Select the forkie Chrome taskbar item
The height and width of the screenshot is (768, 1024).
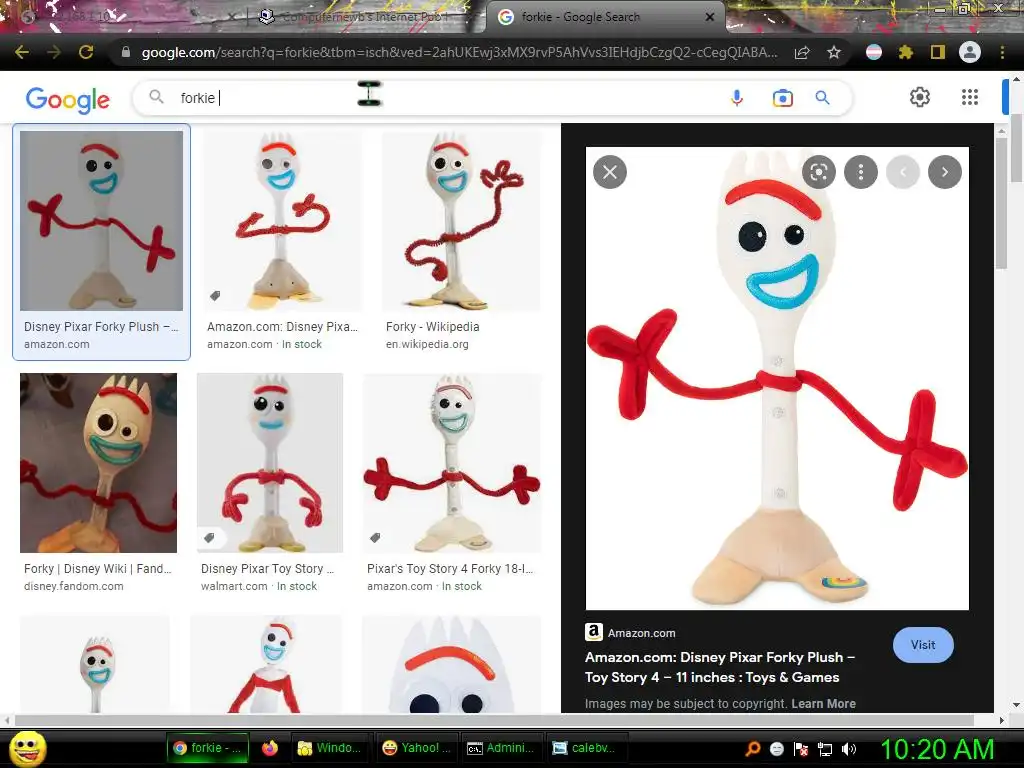click(208, 748)
